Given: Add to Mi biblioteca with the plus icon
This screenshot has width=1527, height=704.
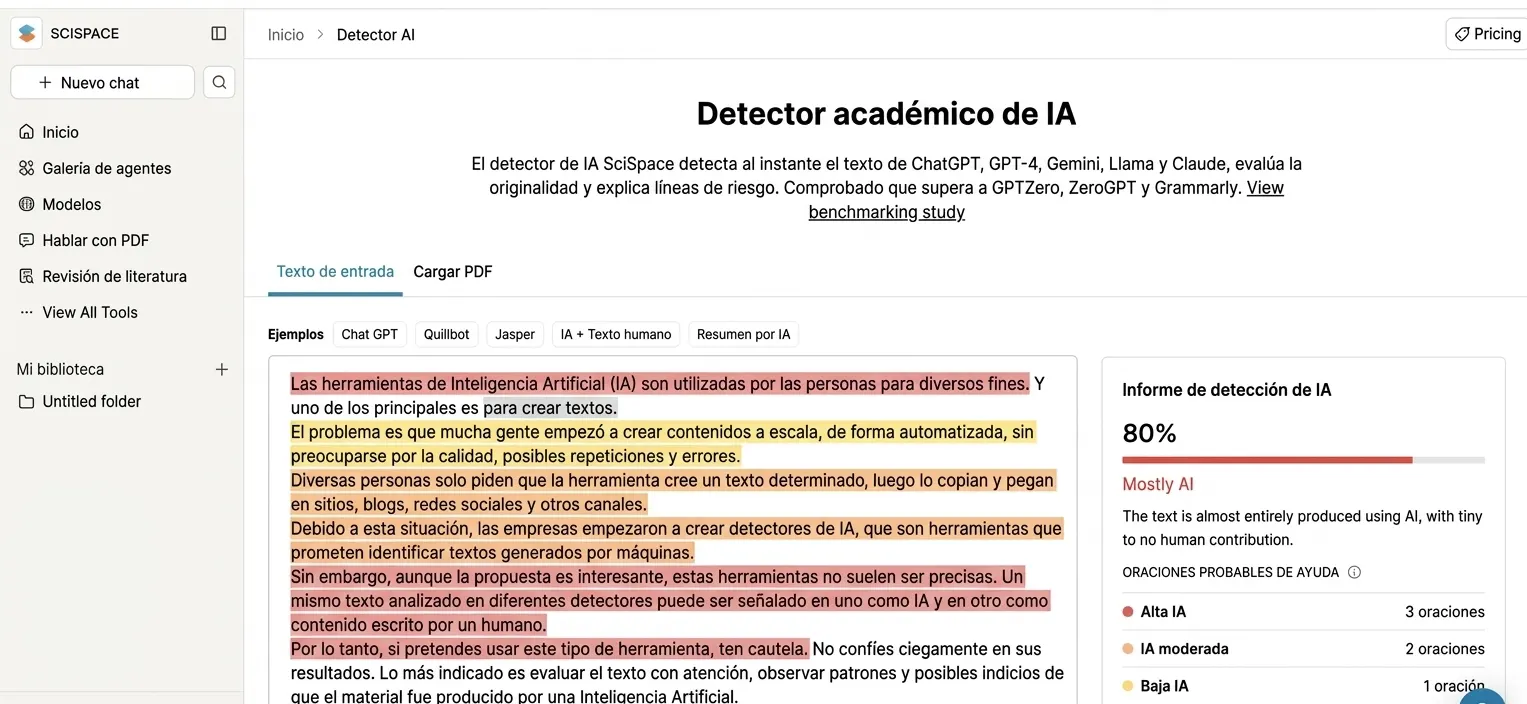Looking at the screenshot, I should click(x=222, y=369).
